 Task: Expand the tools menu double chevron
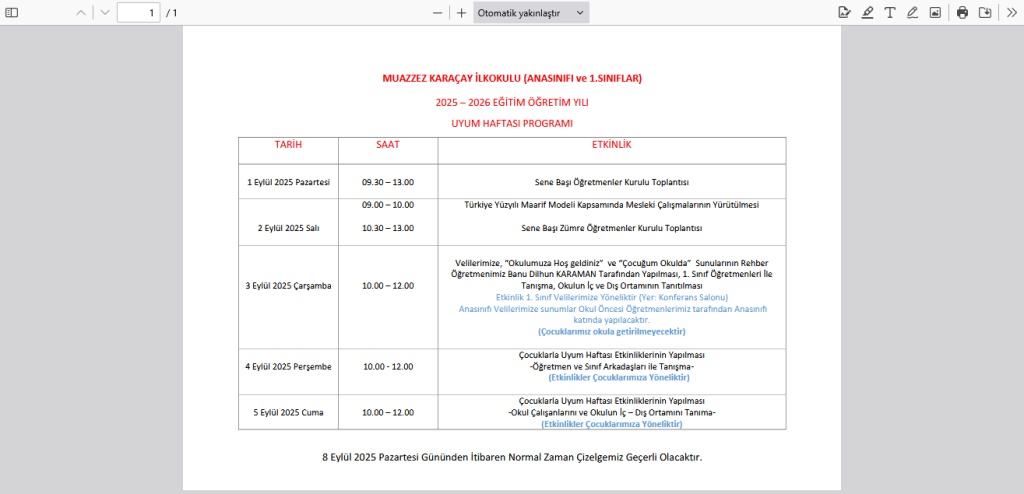pyautogui.click(x=1011, y=13)
